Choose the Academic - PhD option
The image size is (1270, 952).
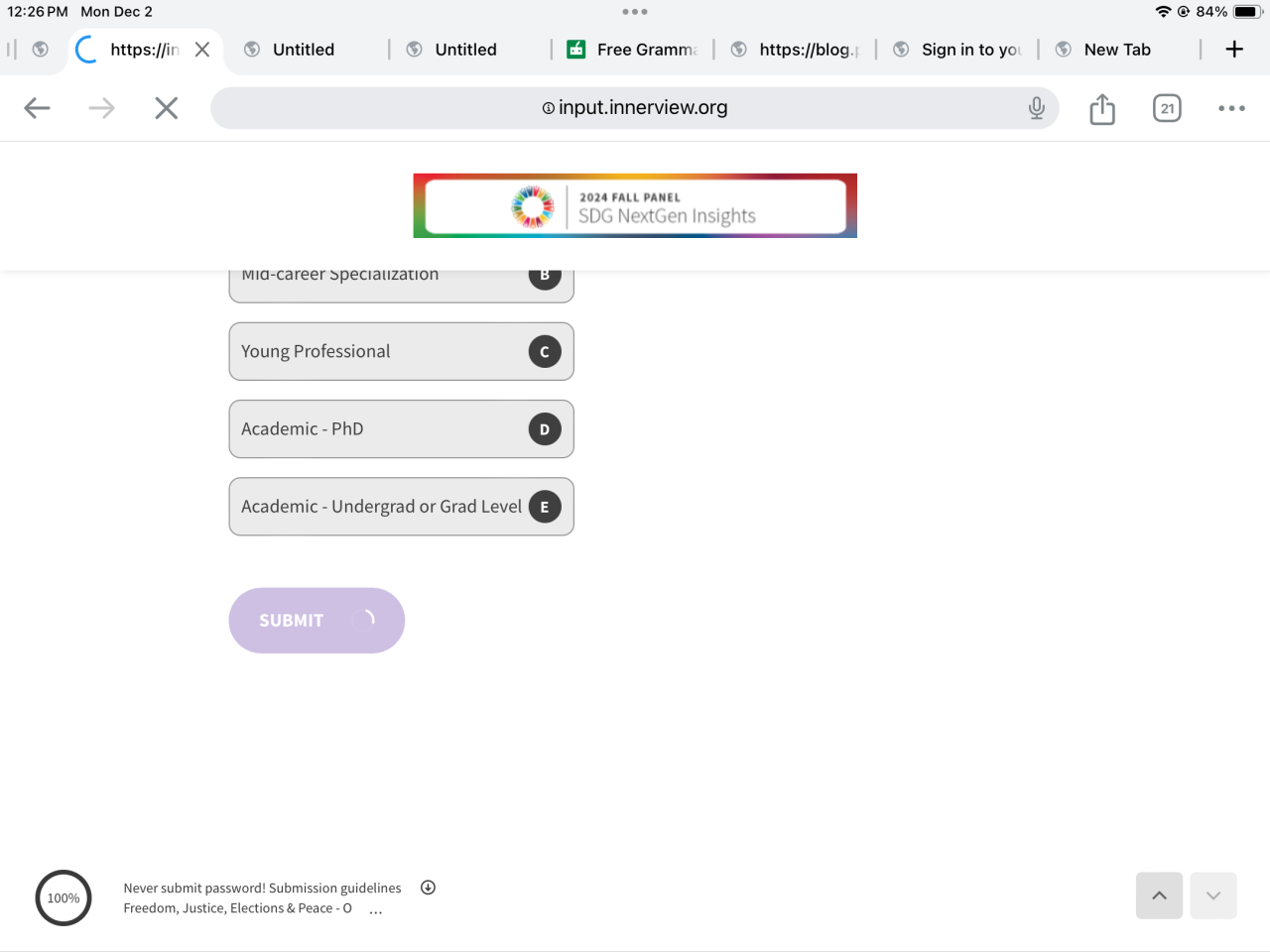pos(401,428)
